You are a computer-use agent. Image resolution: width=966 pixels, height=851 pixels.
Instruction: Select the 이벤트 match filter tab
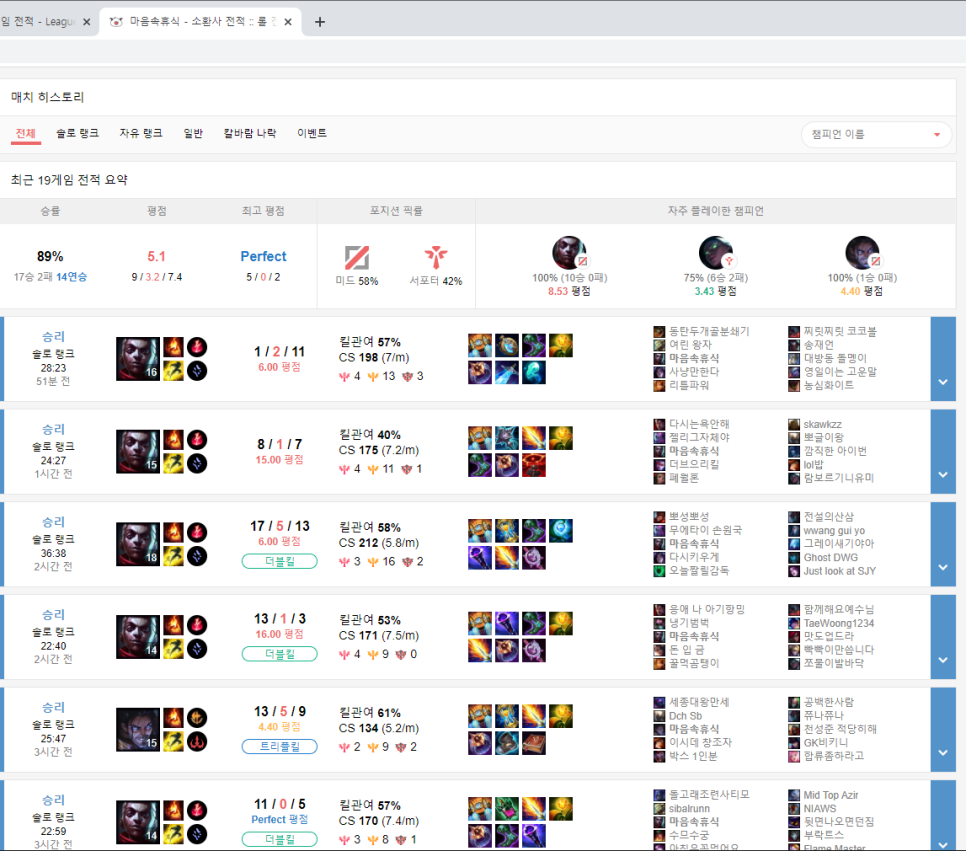312,133
